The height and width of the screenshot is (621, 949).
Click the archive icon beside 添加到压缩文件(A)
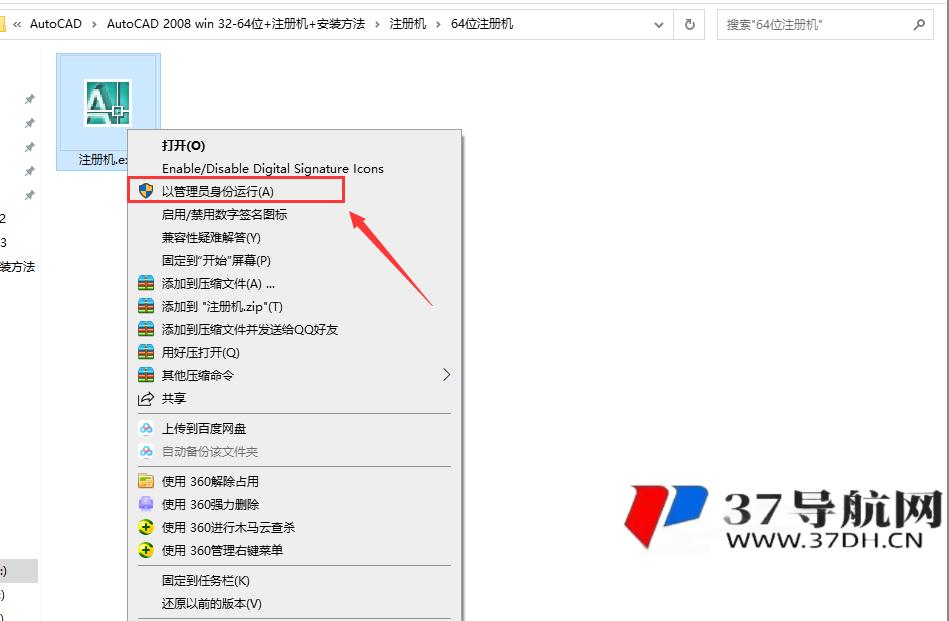pyautogui.click(x=146, y=284)
